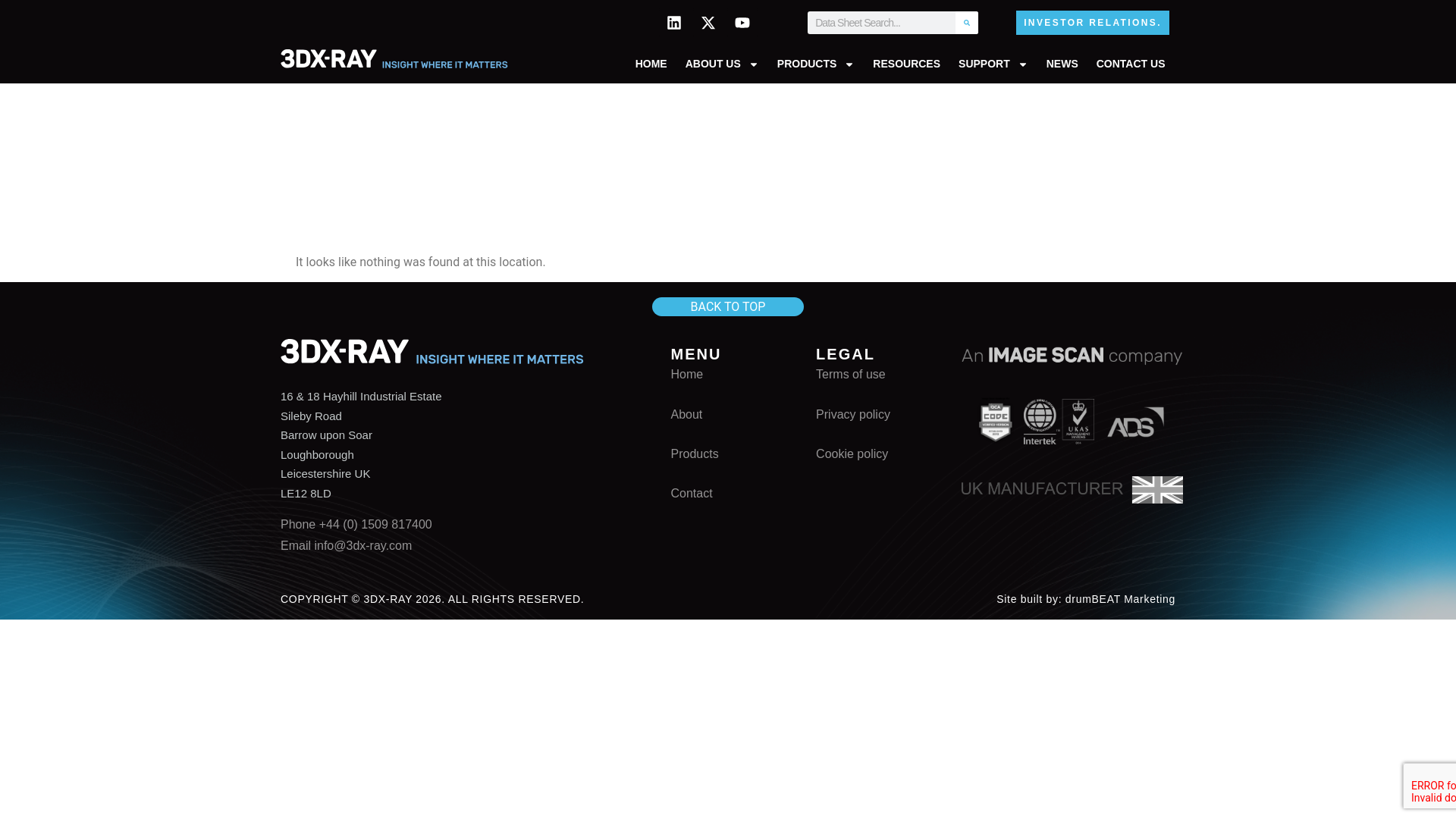Open Terms of use link

click(x=851, y=375)
